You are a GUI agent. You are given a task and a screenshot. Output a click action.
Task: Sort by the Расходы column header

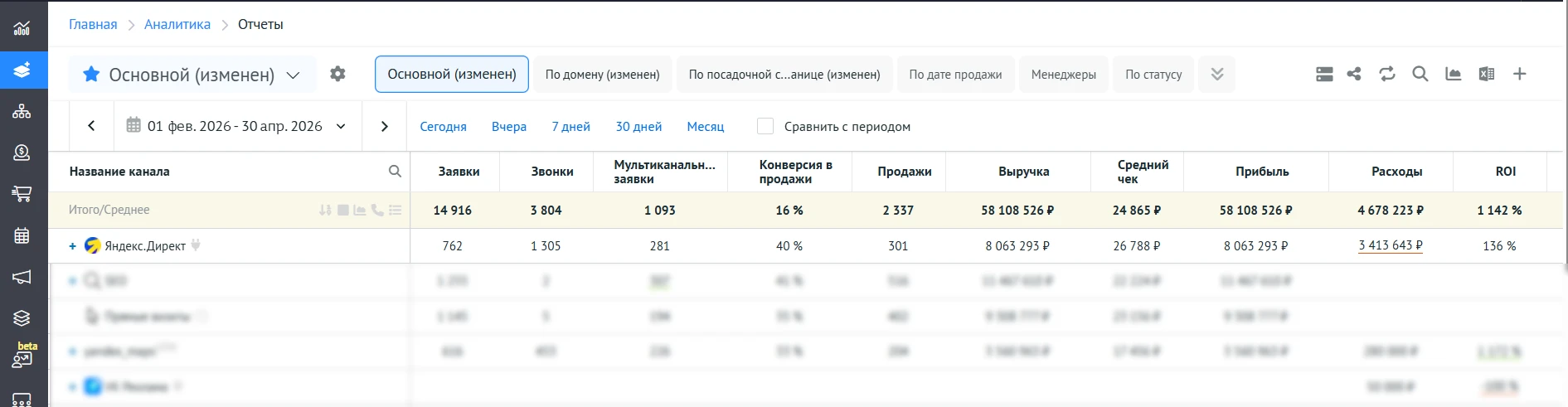(1397, 171)
